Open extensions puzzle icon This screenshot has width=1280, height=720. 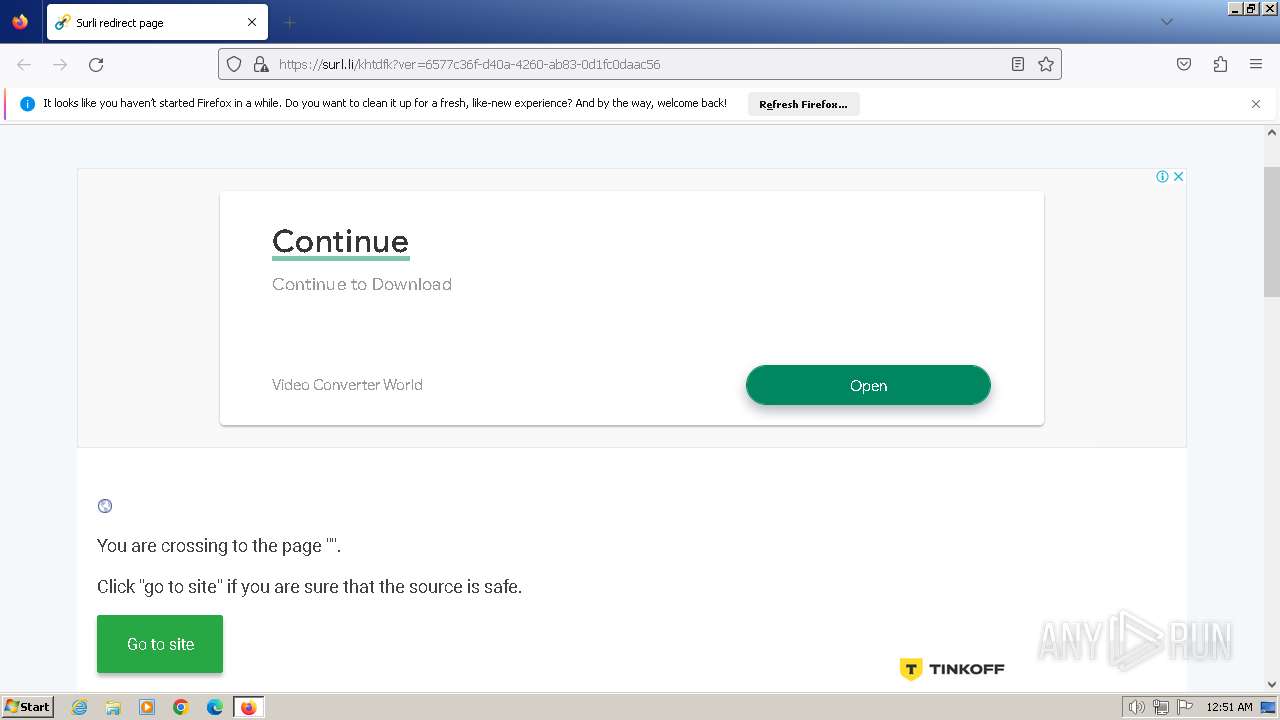(1220, 64)
